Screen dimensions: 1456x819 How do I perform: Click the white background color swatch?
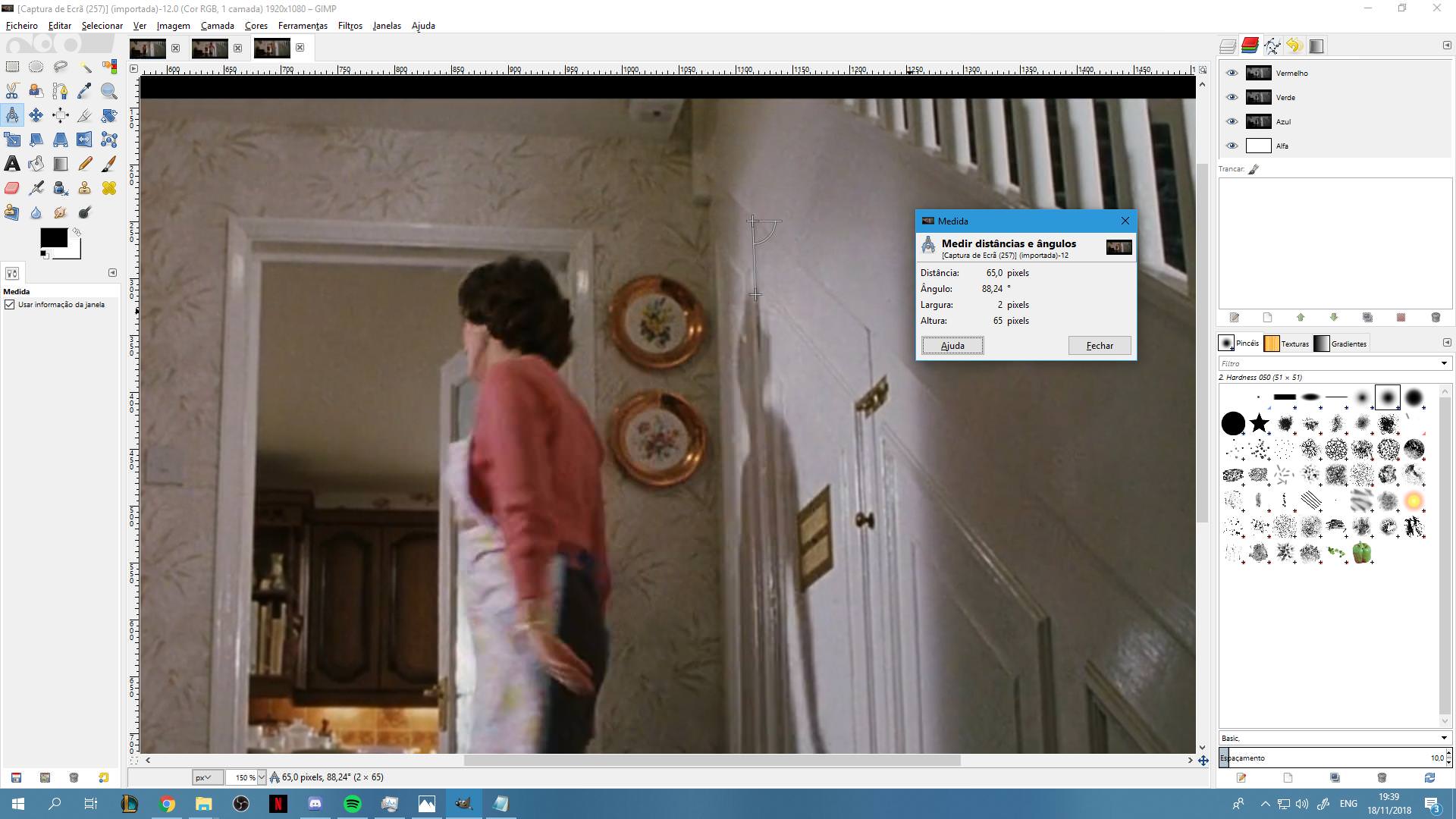point(74,253)
